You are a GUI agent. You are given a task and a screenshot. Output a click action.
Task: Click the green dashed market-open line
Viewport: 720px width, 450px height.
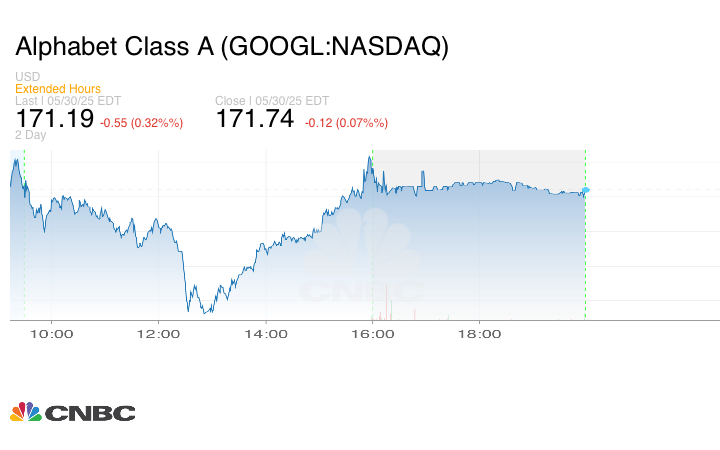tap(24, 250)
